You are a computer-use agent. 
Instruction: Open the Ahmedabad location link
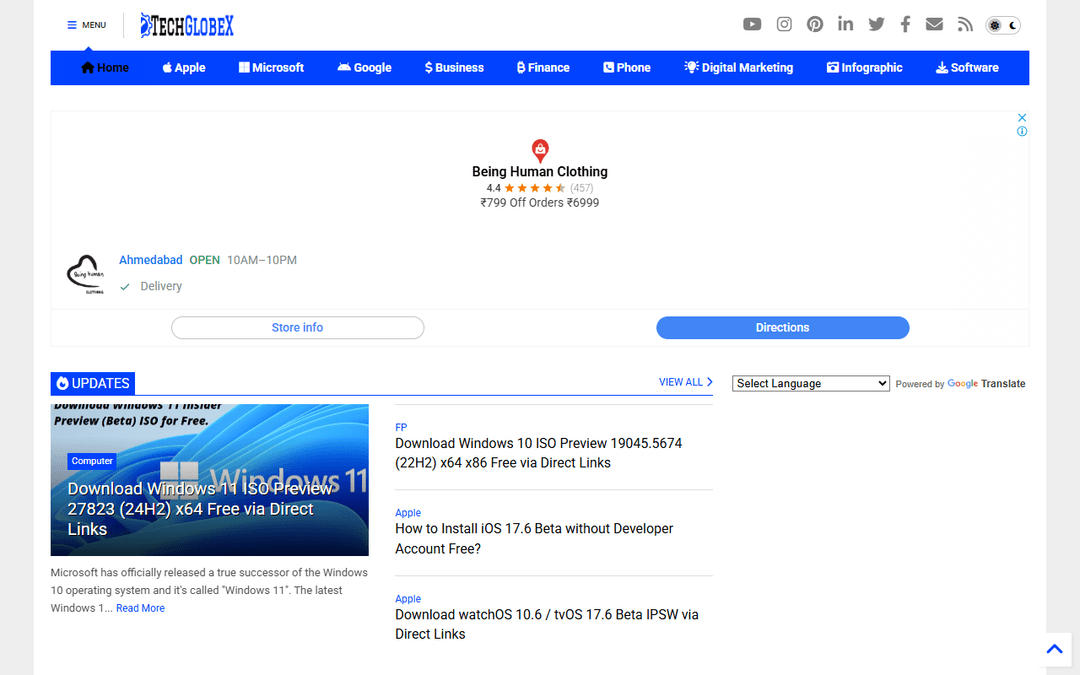tap(151, 260)
